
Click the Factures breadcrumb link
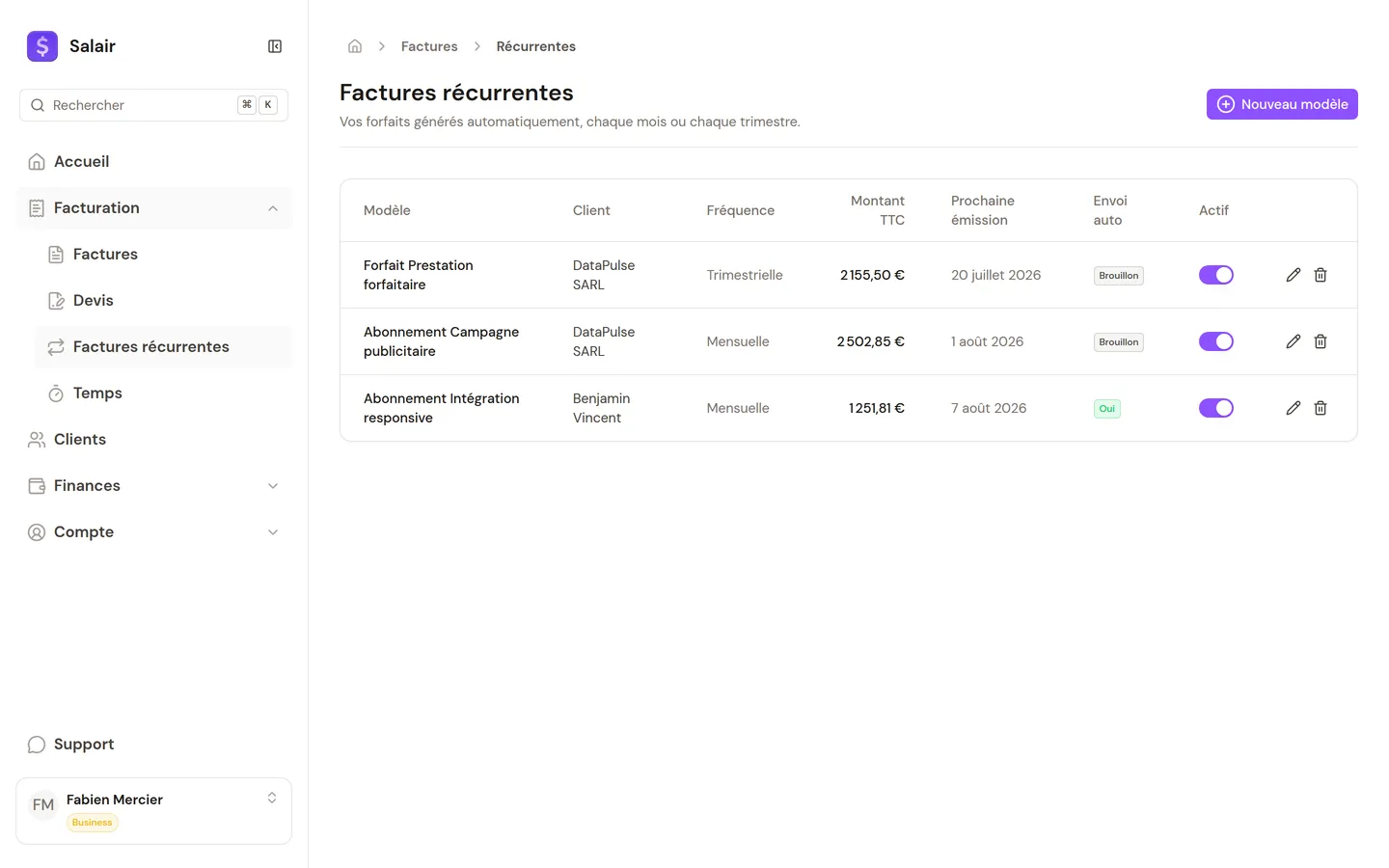point(429,46)
